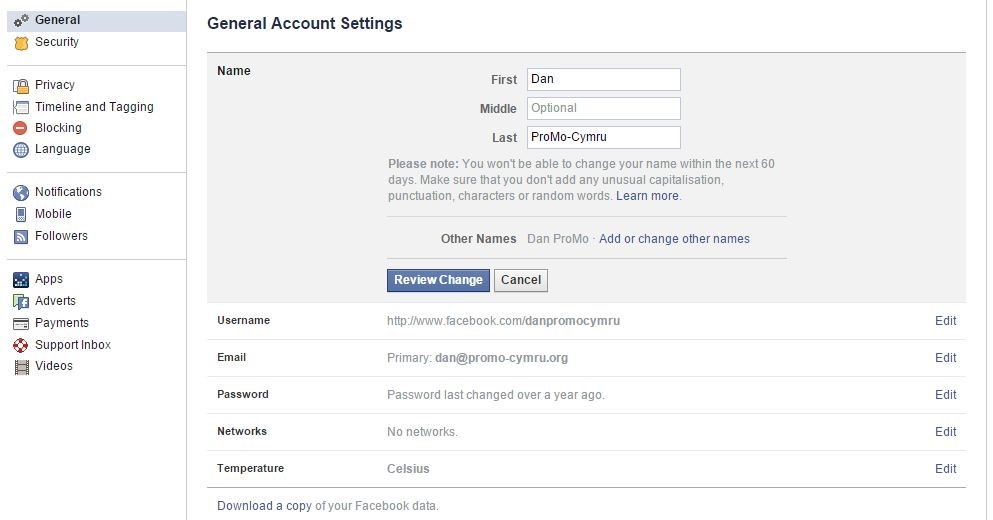This screenshot has width=993, height=520.
Task: Click the Privacy padlock icon
Action: pos(21,86)
